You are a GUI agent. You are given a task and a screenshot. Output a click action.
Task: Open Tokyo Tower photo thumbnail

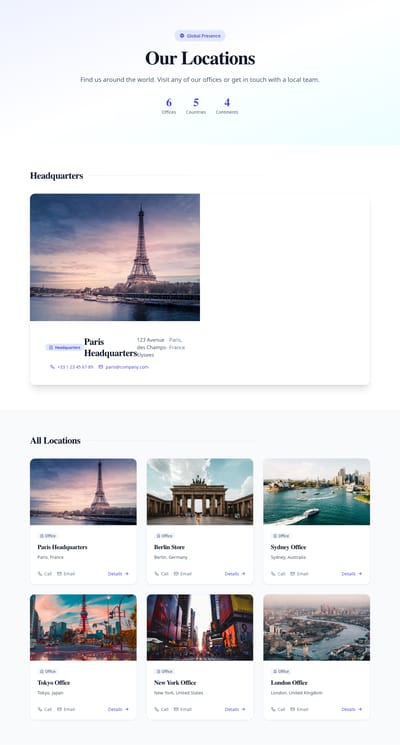click(x=83, y=627)
